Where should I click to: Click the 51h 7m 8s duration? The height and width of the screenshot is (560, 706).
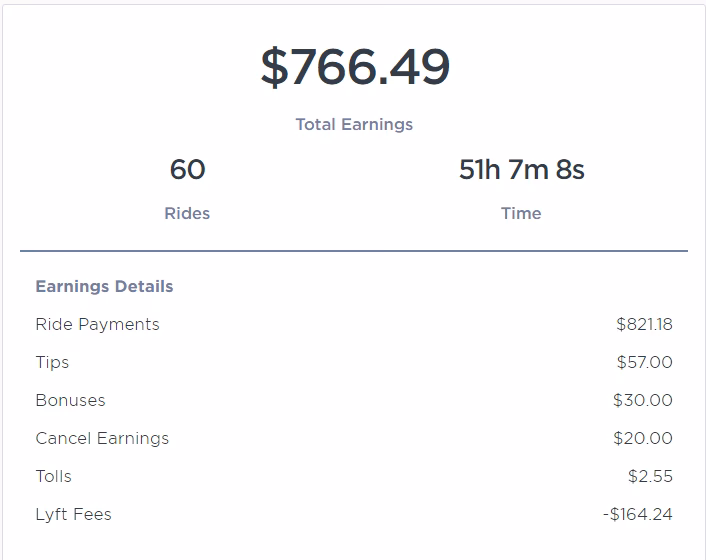click(x=521, y=170)
